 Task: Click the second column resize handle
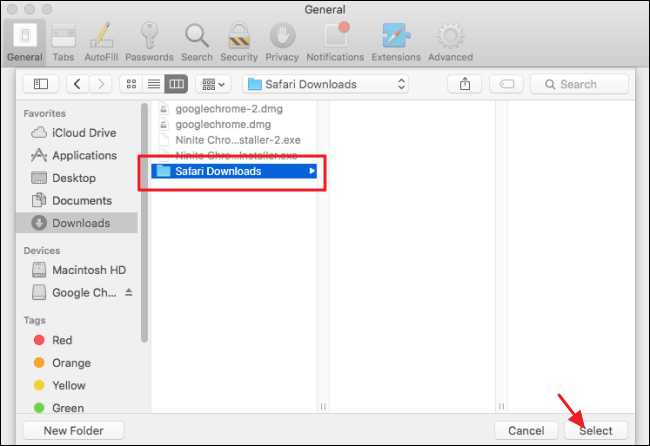click(502, 406)
